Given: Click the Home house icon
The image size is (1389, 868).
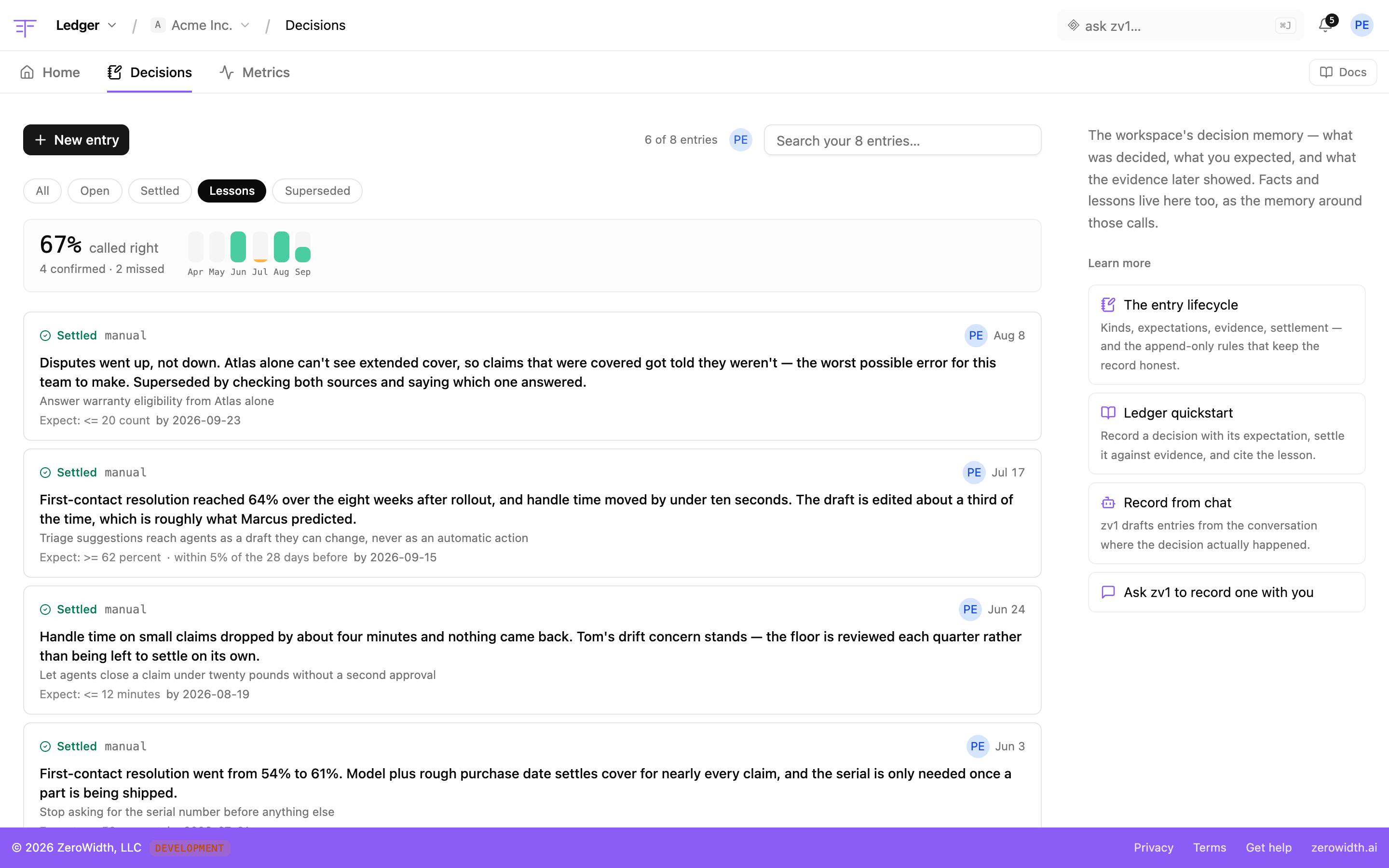Looking at the screenshot, I should [x=27, y=72].
